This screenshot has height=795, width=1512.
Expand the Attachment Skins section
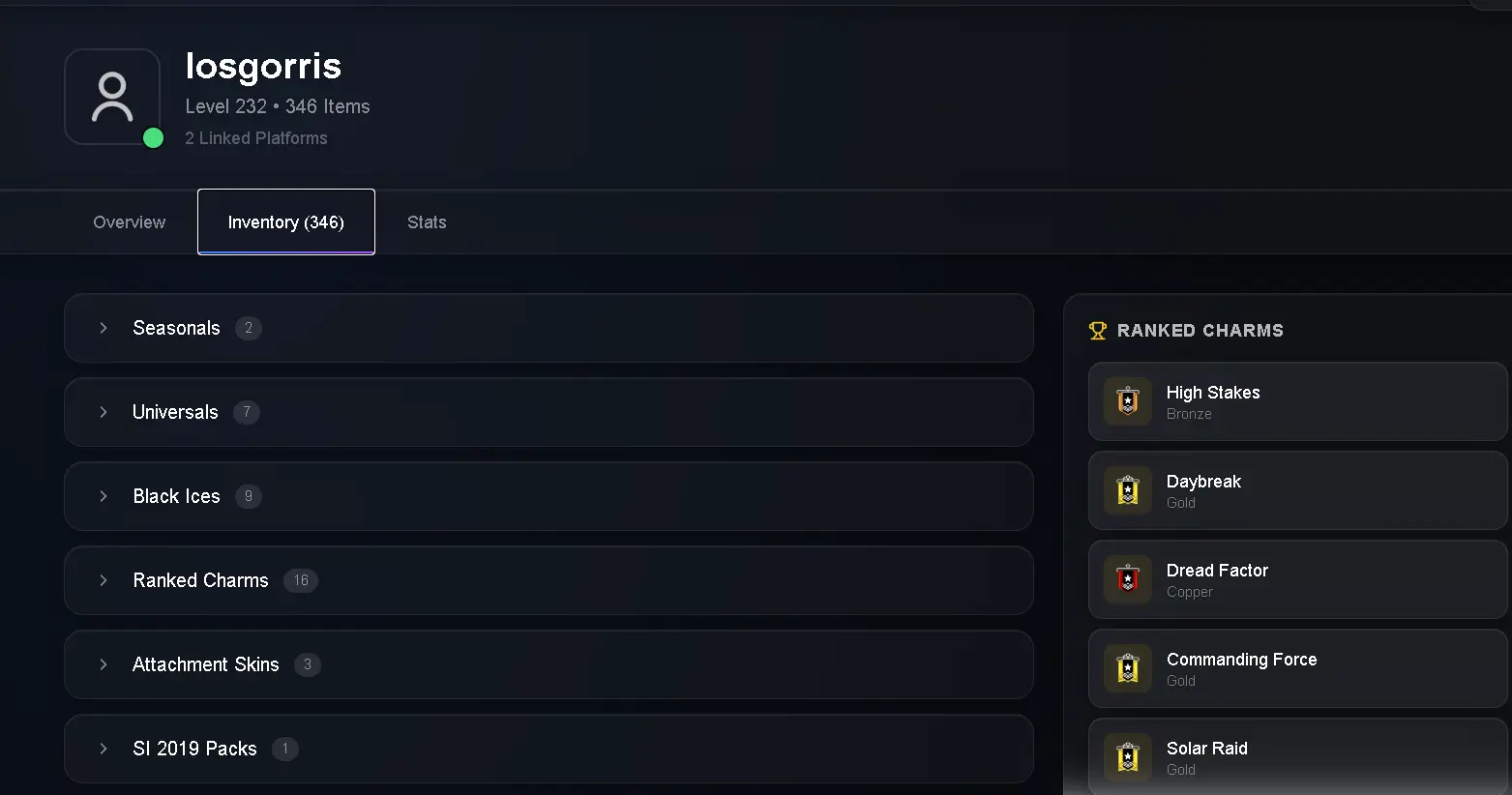coord(548,664)
